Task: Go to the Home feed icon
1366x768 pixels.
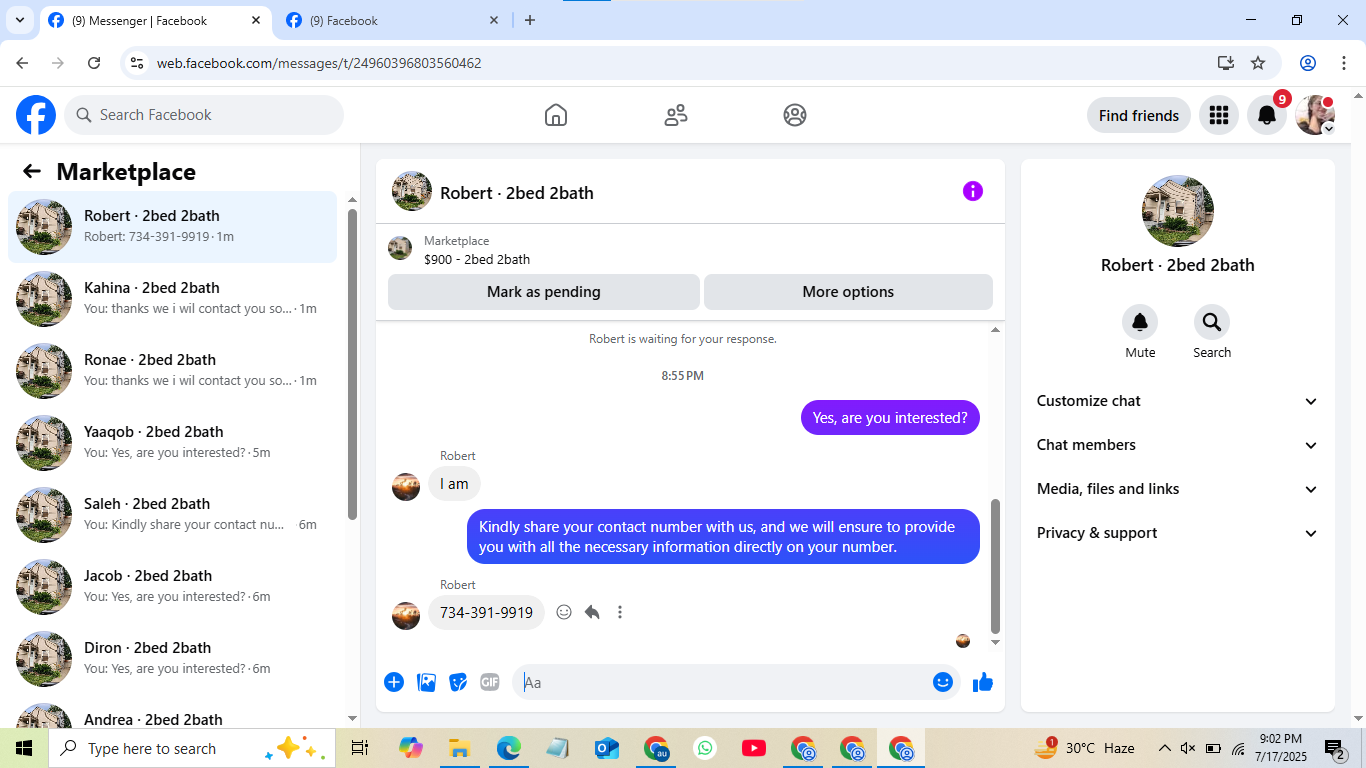Action: 556,115
